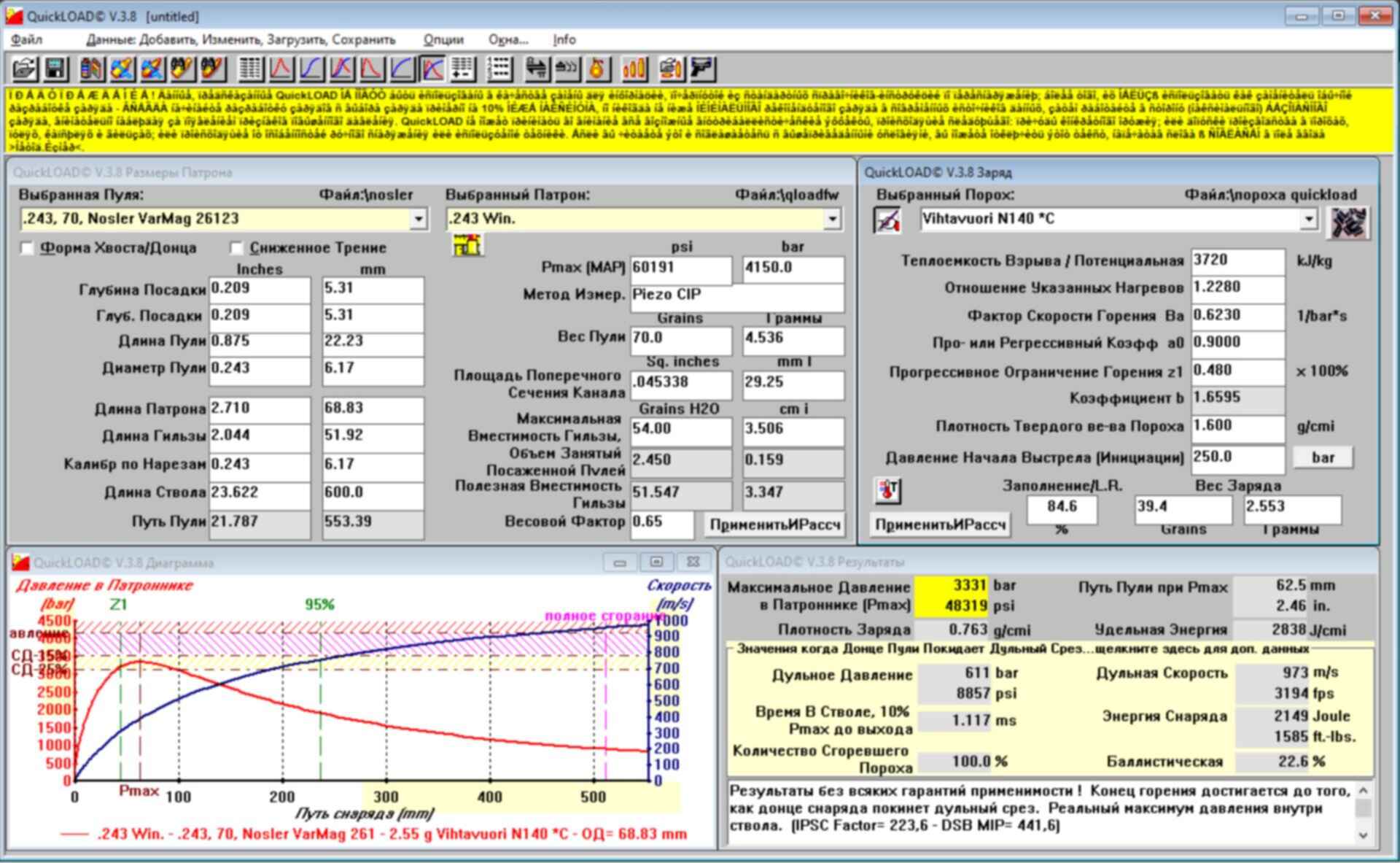Click the save floppy disk toolbar icon

coord(56,69)
